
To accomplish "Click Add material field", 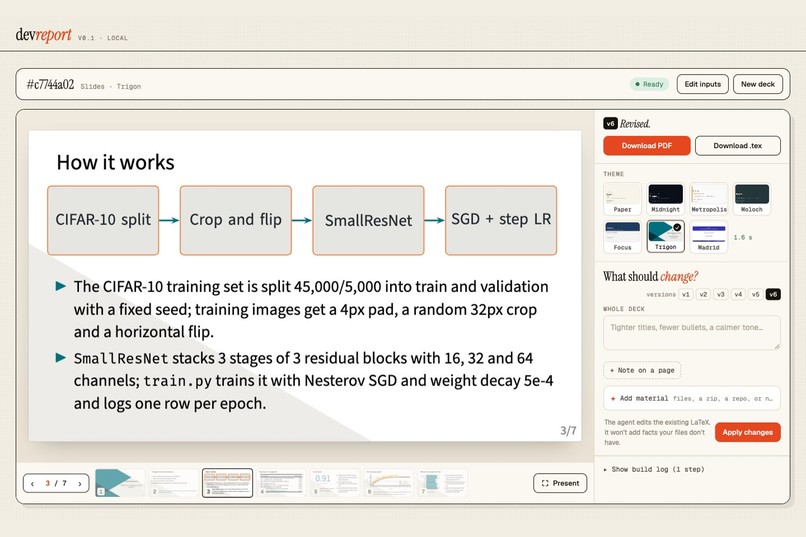I will pyautogui.click(x=691, y=398).
